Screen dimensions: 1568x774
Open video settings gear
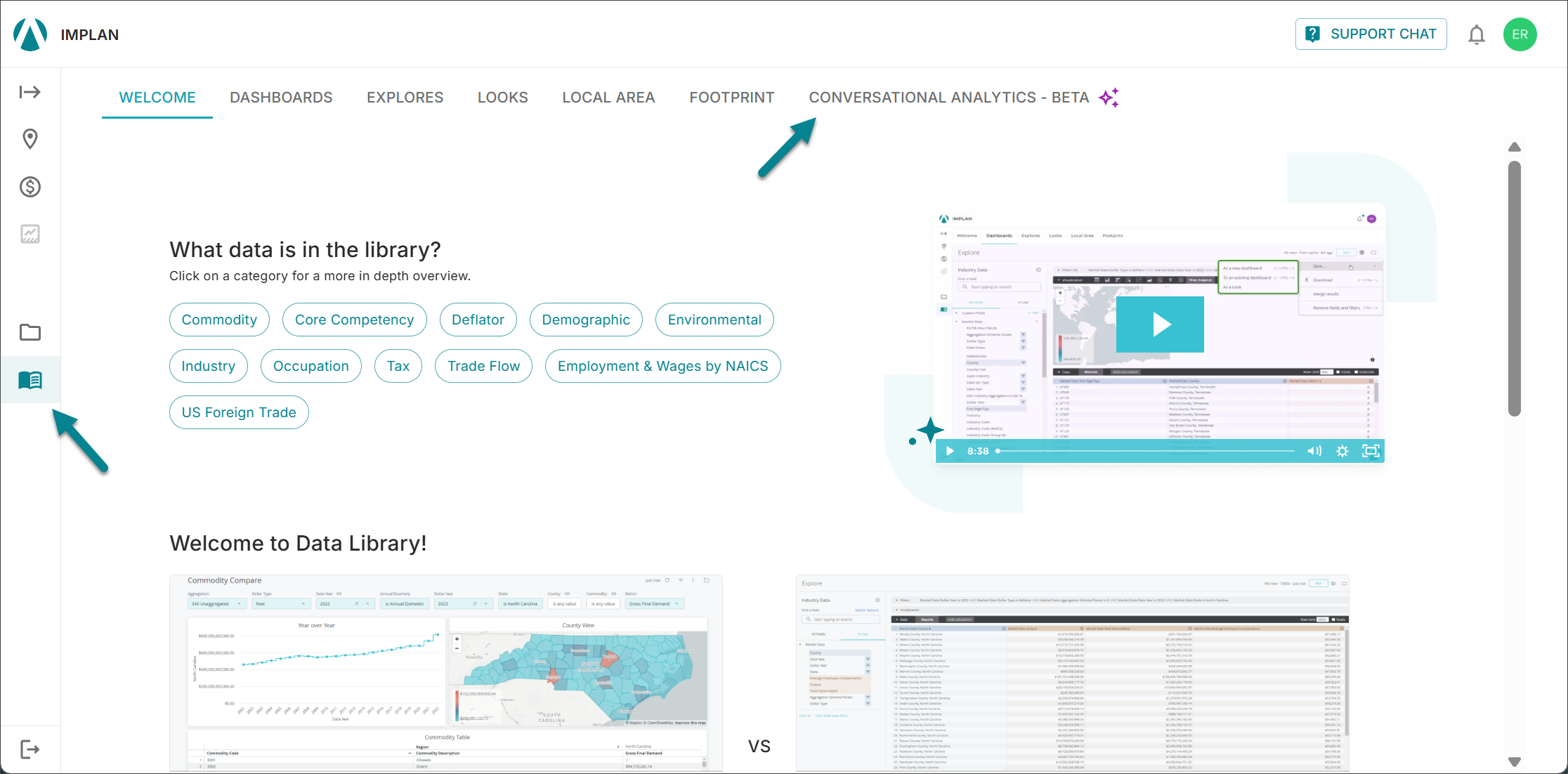click(x=1342, y=451)
